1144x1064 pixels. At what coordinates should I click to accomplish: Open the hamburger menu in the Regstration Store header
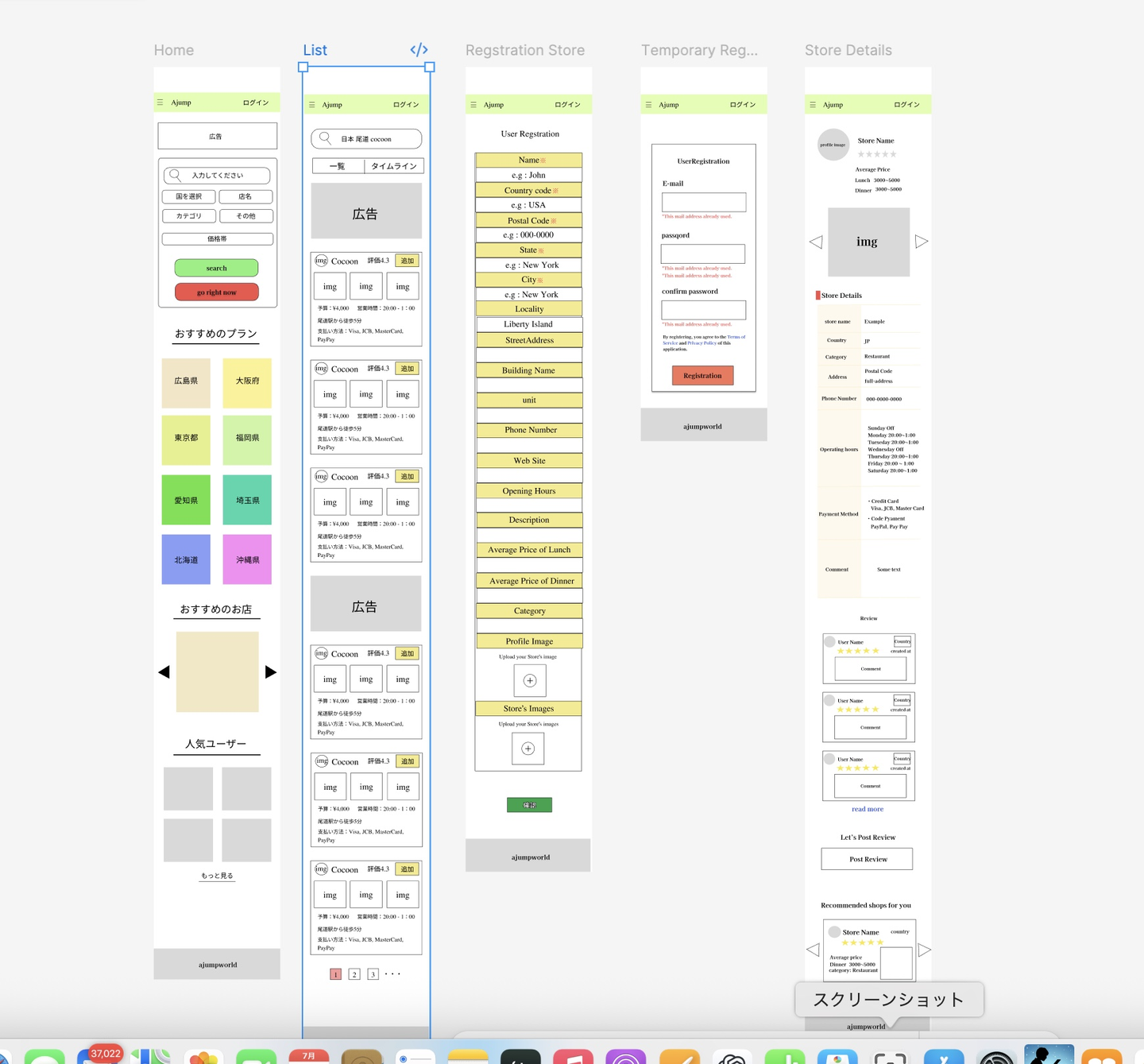(x=473, y=105)
